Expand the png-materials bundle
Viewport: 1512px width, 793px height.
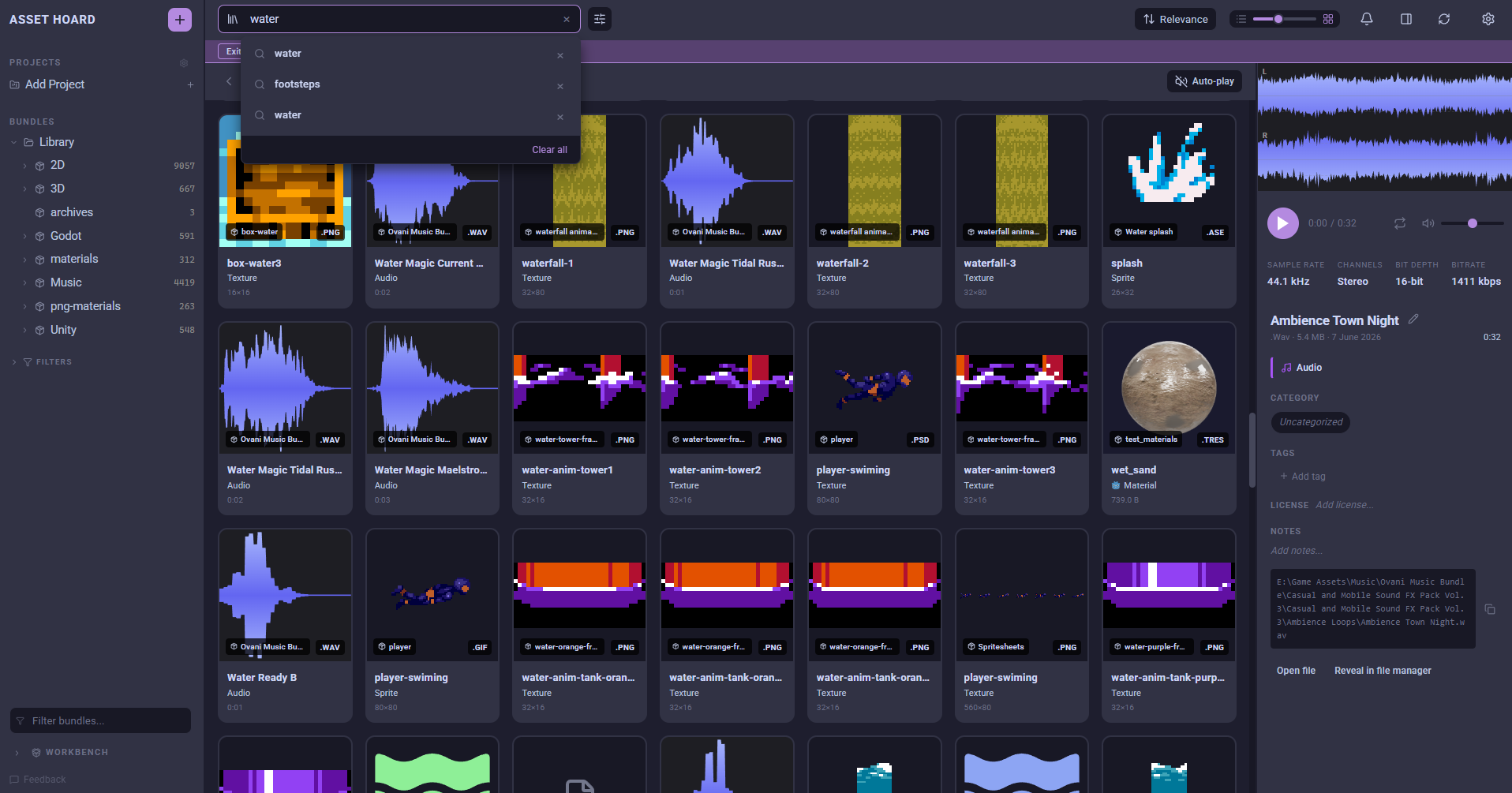pos(24,306)
